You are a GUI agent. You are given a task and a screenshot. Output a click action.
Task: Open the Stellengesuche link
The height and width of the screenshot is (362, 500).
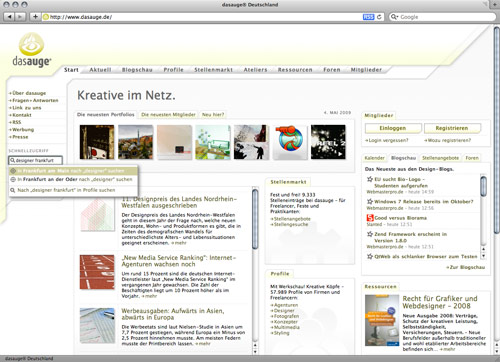tap(289, 225)
